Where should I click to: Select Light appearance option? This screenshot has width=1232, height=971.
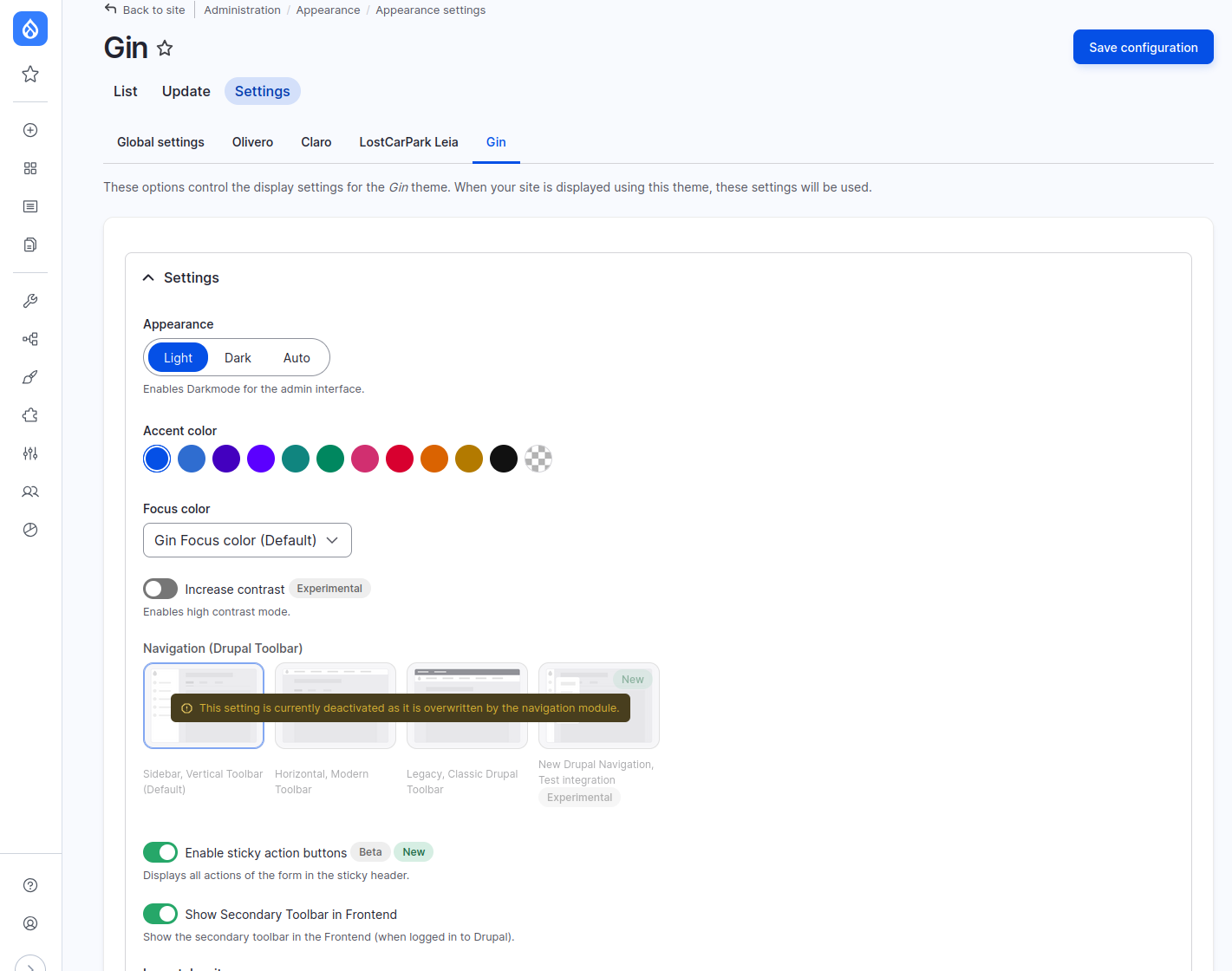pos(178,357)
